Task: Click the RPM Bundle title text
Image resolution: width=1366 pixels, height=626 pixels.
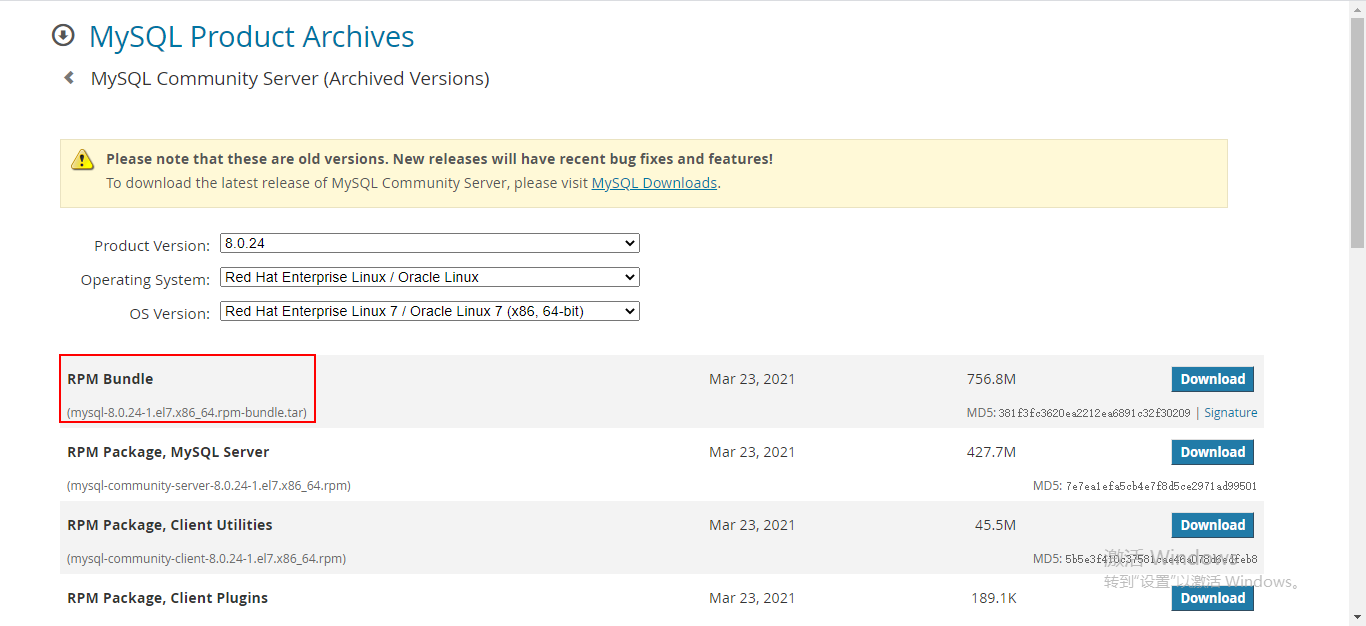Action: (x=110, y=379)
